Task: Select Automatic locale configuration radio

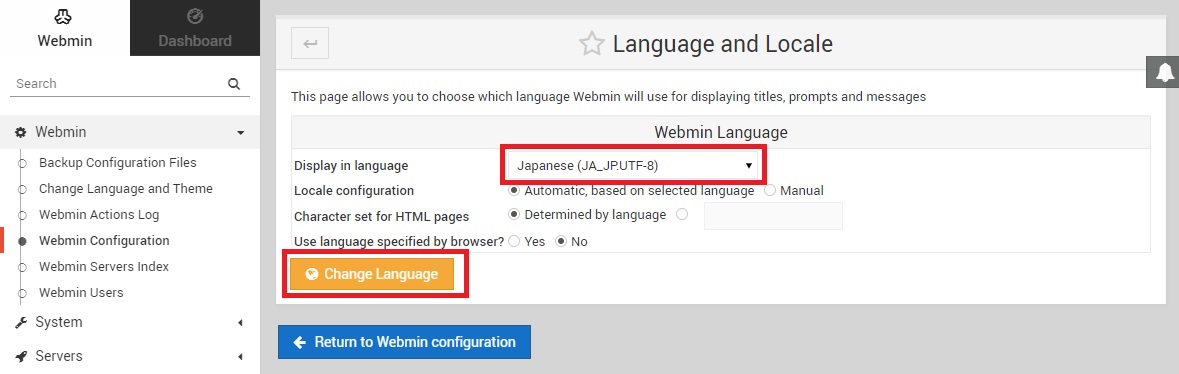Action: [x=514, y=190]
